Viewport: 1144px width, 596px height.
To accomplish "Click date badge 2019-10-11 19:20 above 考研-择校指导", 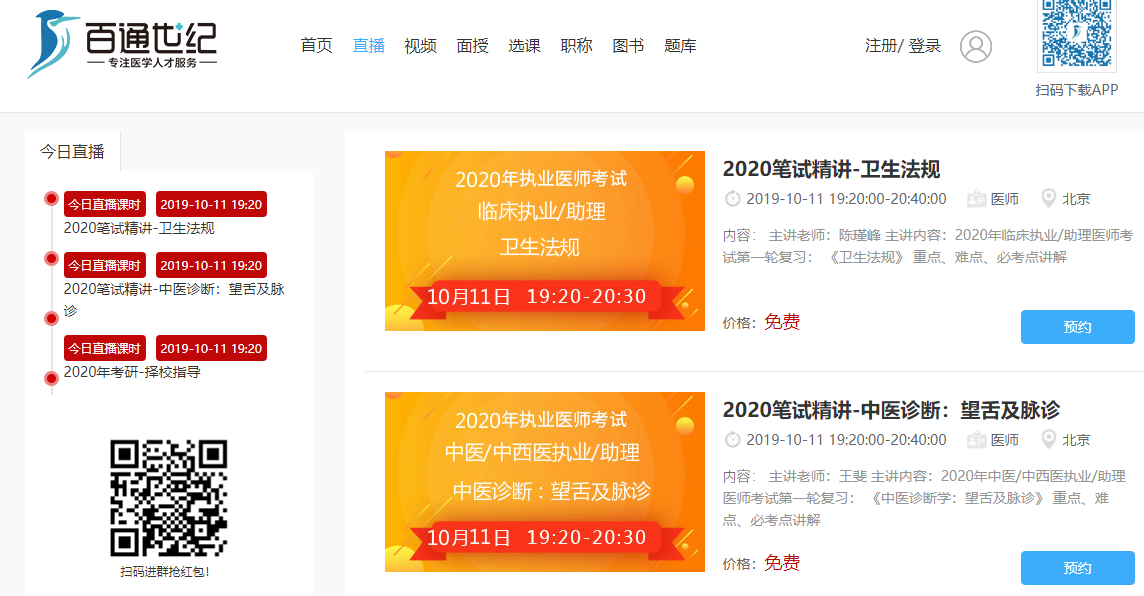I will point(211,348).
